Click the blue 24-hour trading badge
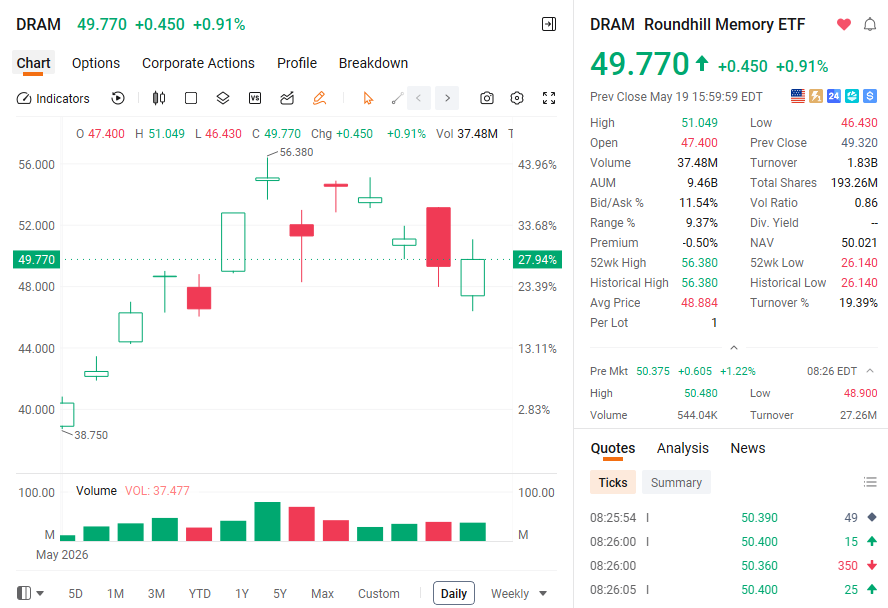Image resolution: width=888 pixels, height=608 pixels. pos(834,96)
